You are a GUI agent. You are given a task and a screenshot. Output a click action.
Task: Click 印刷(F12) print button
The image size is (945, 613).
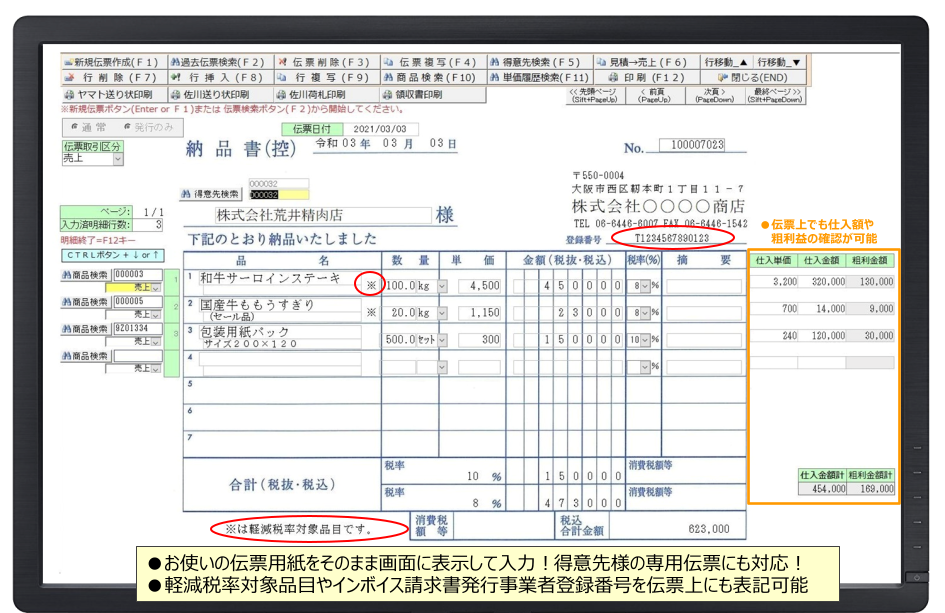click(x=646, y=78)
